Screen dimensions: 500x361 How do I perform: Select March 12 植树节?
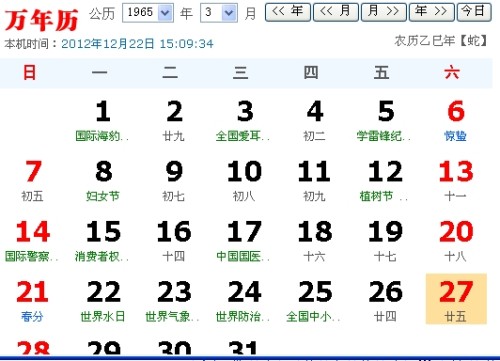385,181
